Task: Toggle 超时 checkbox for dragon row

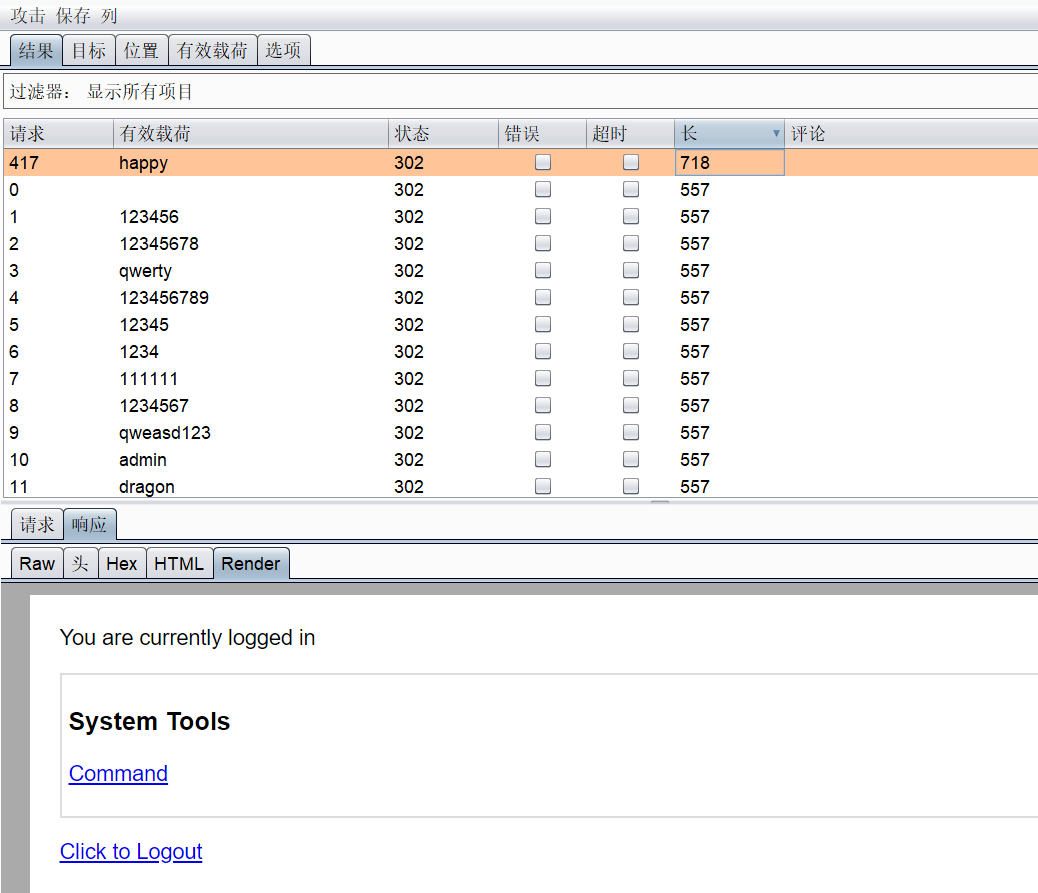Action: [631, 487]
